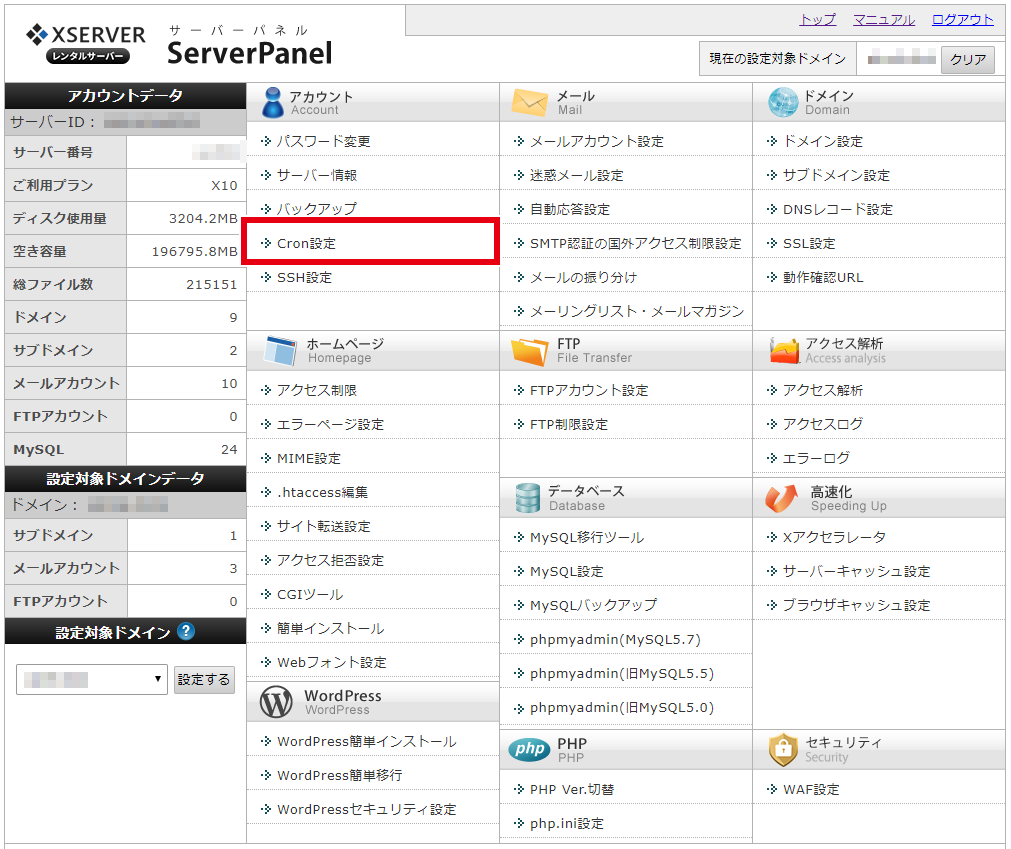Open エラーログ
Screen dimensions: 1011x849
tap(816, 458)
